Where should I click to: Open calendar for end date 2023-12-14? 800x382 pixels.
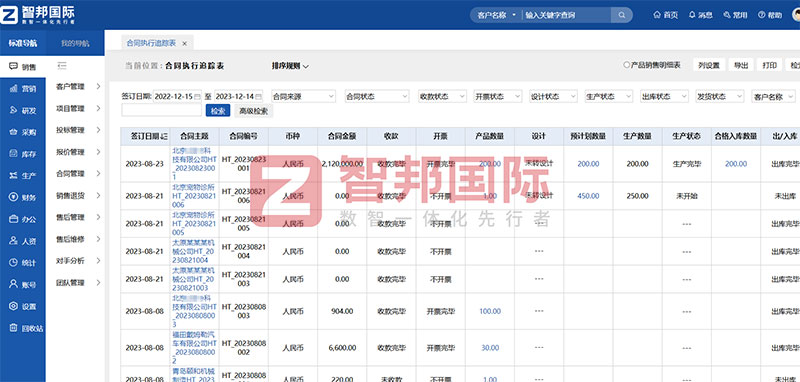coord(258,96)
